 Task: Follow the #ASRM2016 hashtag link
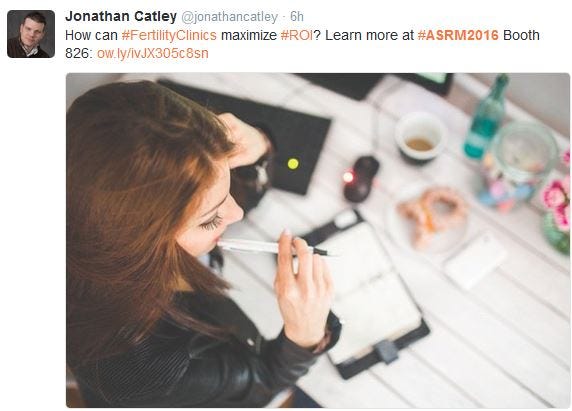[458, 35]
